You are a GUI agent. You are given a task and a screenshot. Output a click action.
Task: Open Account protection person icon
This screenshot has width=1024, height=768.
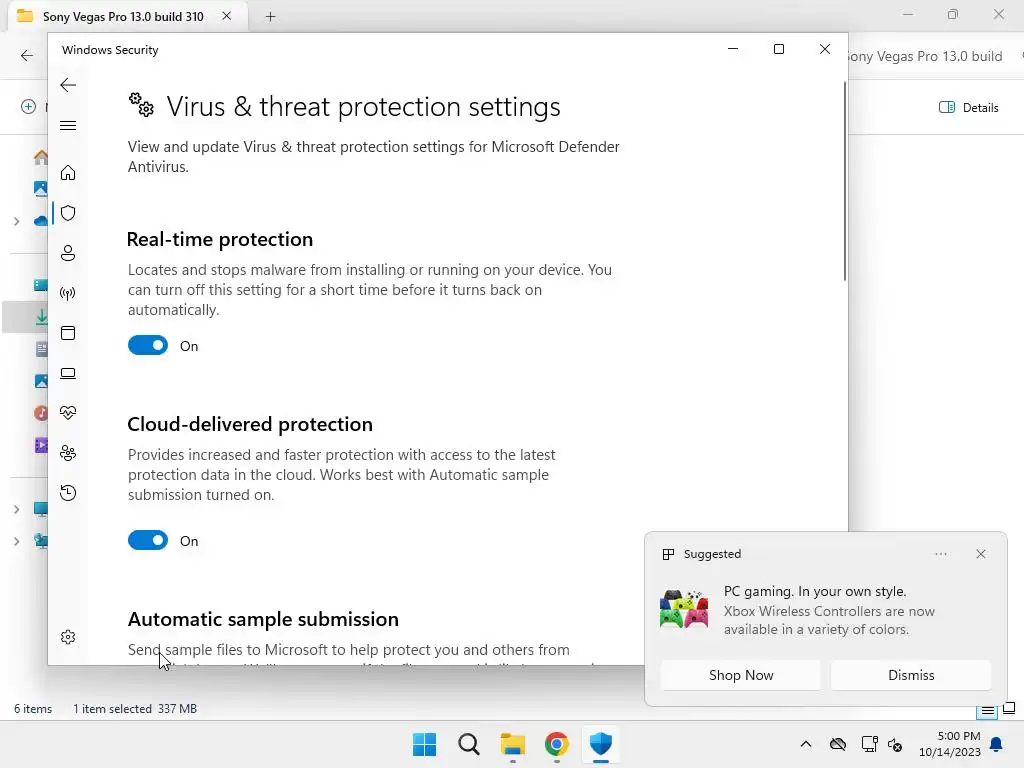[68, 253]
